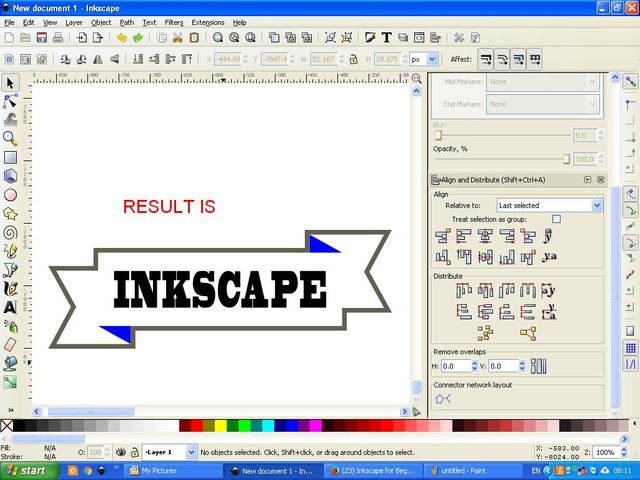Click the Undo arrow icon

click(x=122, y=38)
